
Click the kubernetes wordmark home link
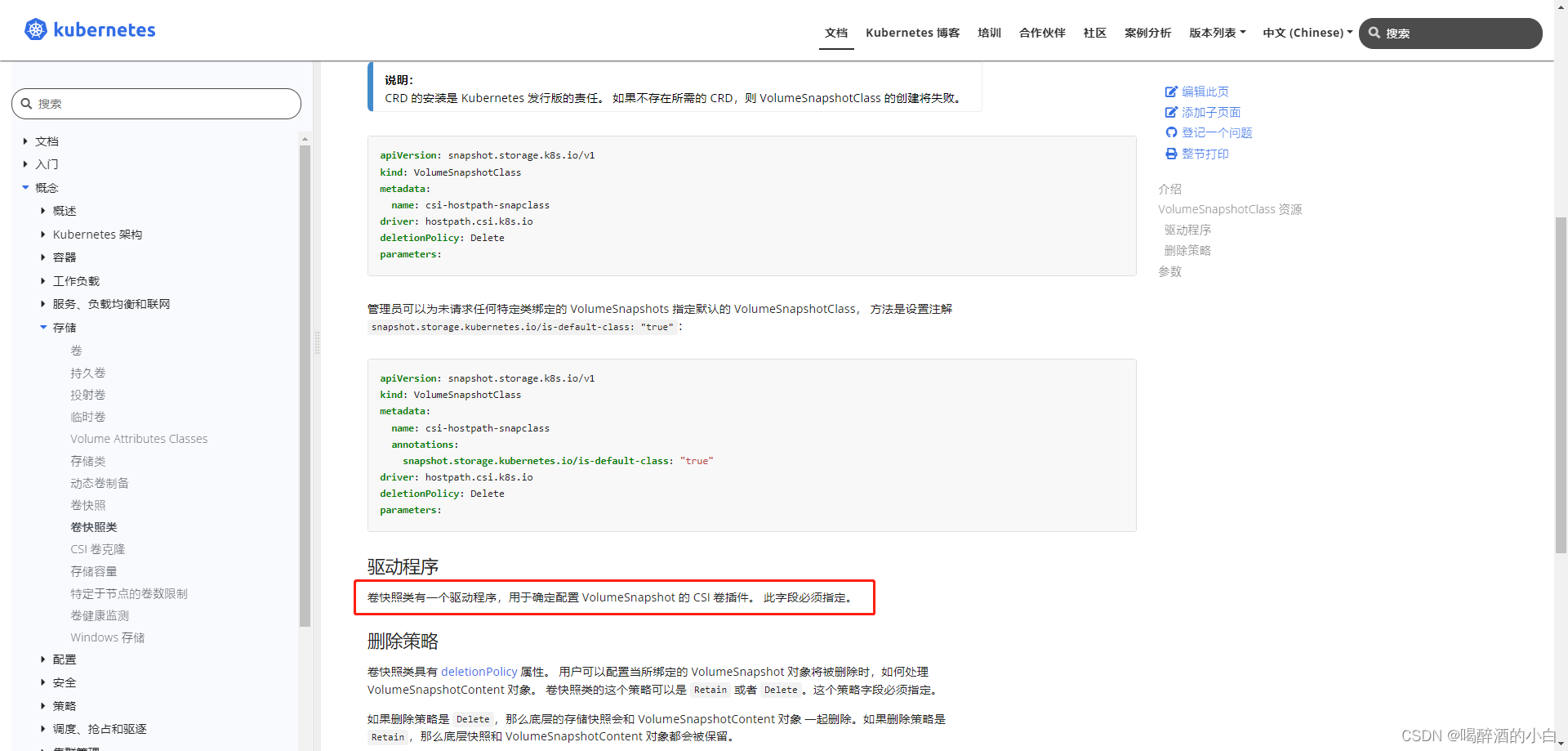(x=105, y=30)
